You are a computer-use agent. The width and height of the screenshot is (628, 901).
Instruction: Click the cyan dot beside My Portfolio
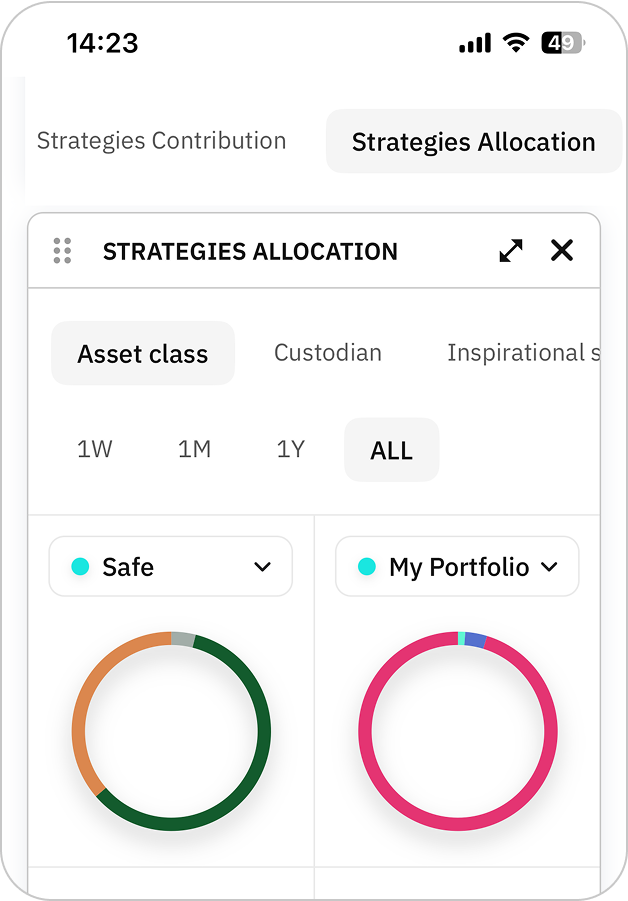(x=367, y=567)
